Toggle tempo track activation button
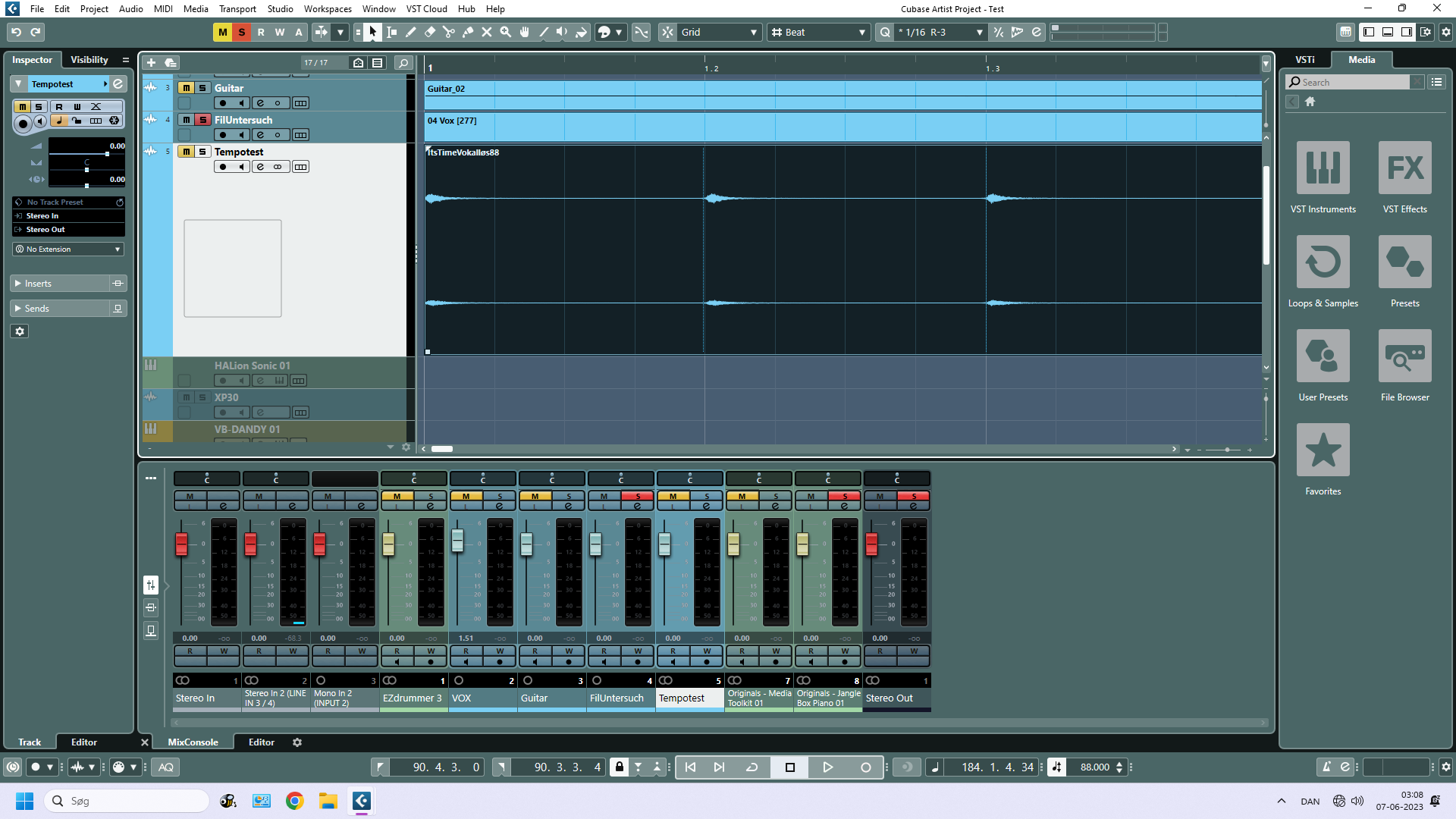The image size is (1456, 819). (x=1056, y=767)
